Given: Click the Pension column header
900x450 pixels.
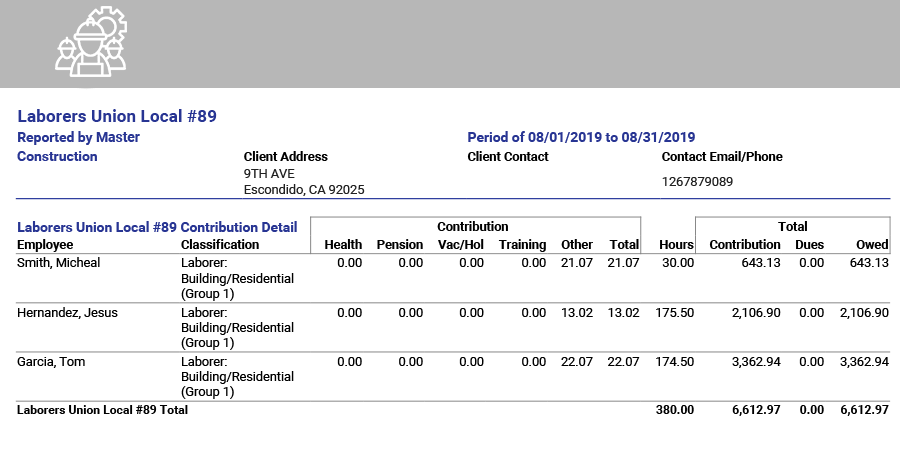Looking at the screenshot, I should coord(399,244).
